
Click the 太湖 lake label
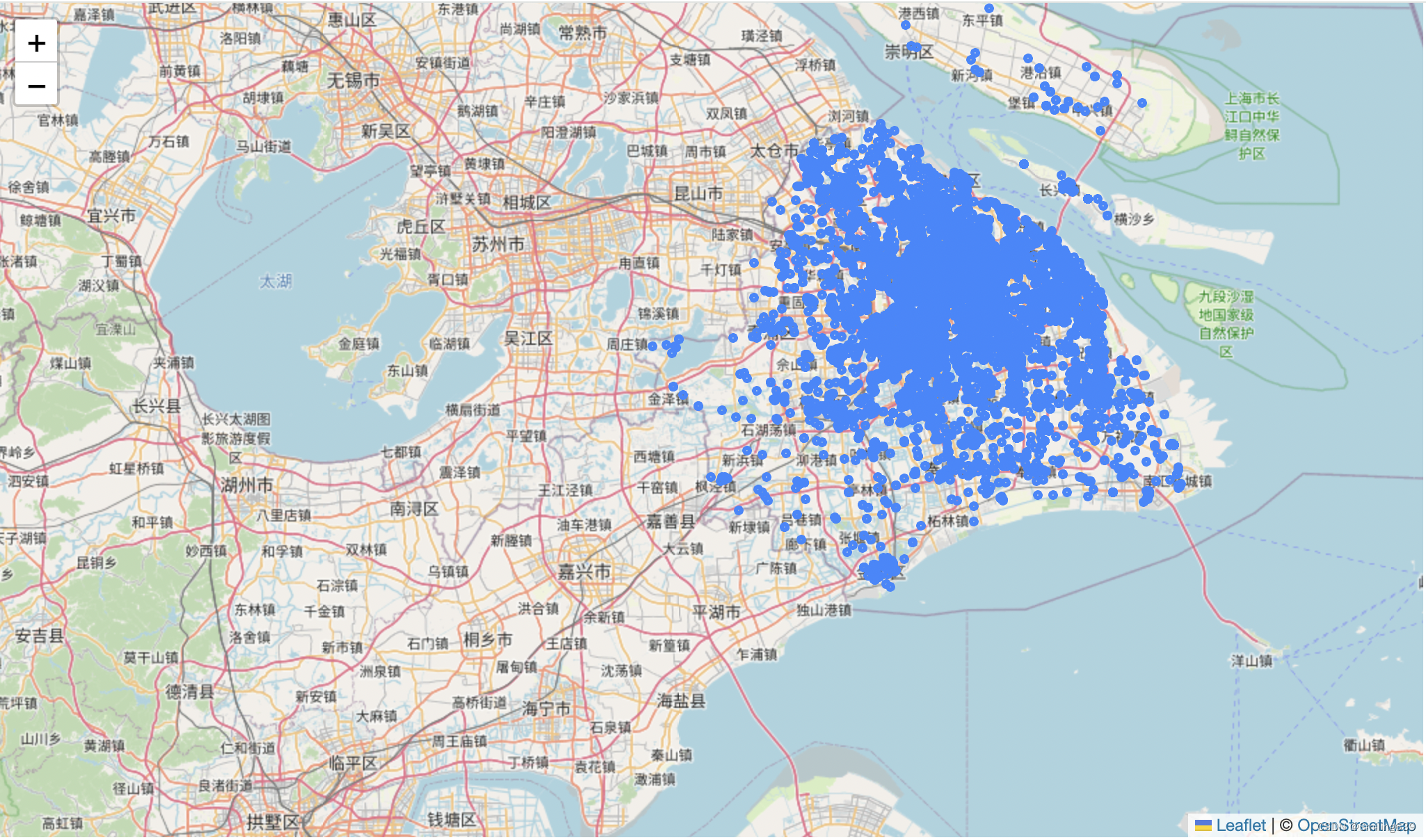275,281
